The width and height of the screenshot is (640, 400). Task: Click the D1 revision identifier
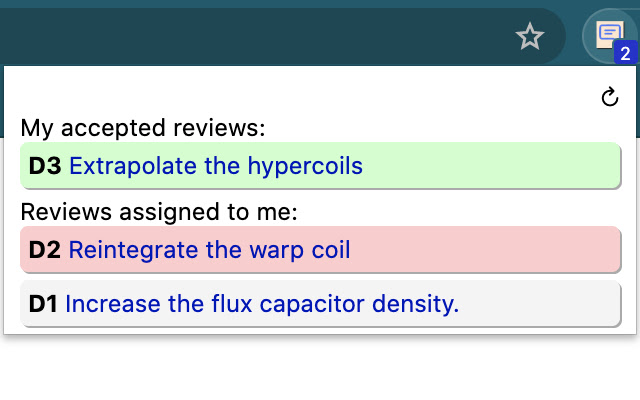[43, 304]
